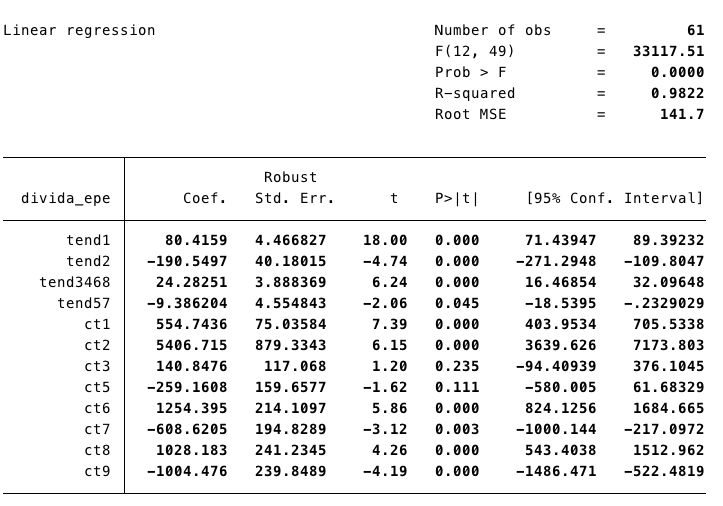Select the 'tend1' variable row label
This screenshot has height=506, width=723.
88,240
